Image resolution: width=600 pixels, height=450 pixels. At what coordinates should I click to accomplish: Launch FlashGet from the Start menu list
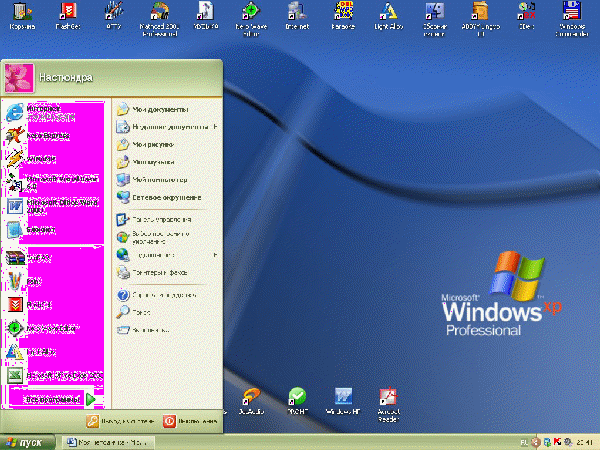coord(54,305)
